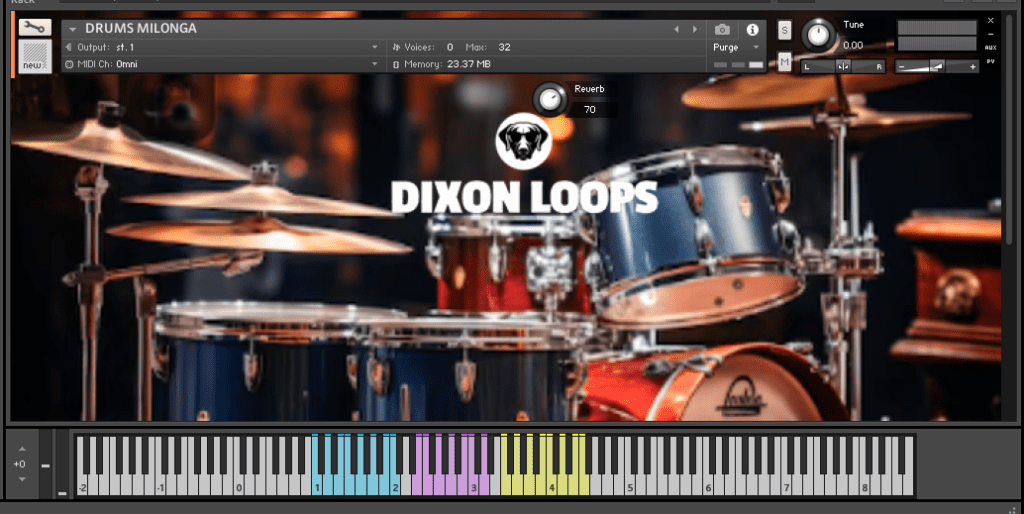Click the Tune knob

(819, 35)
